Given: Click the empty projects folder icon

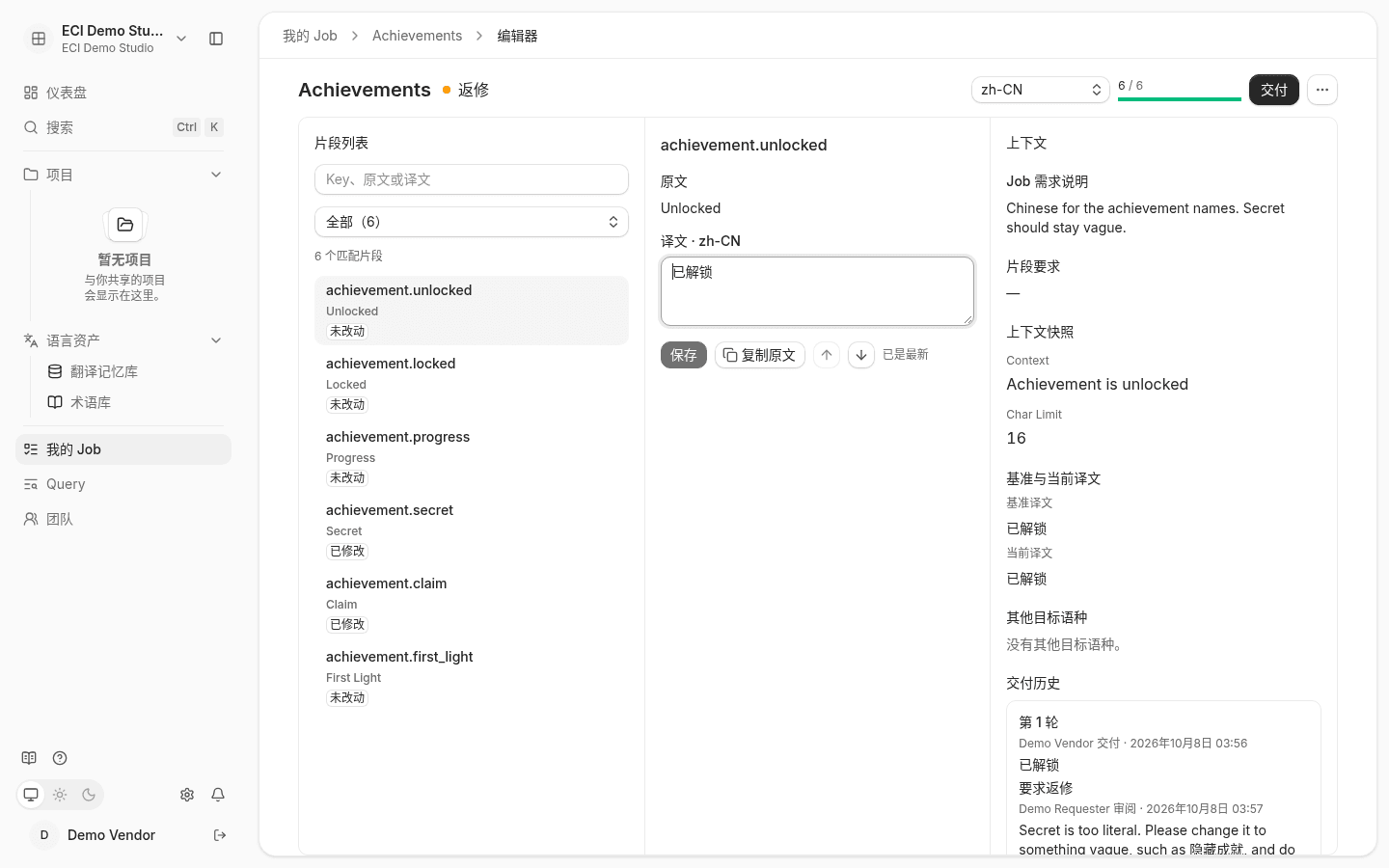Looking at the screenshot, I should click(124, 225).
